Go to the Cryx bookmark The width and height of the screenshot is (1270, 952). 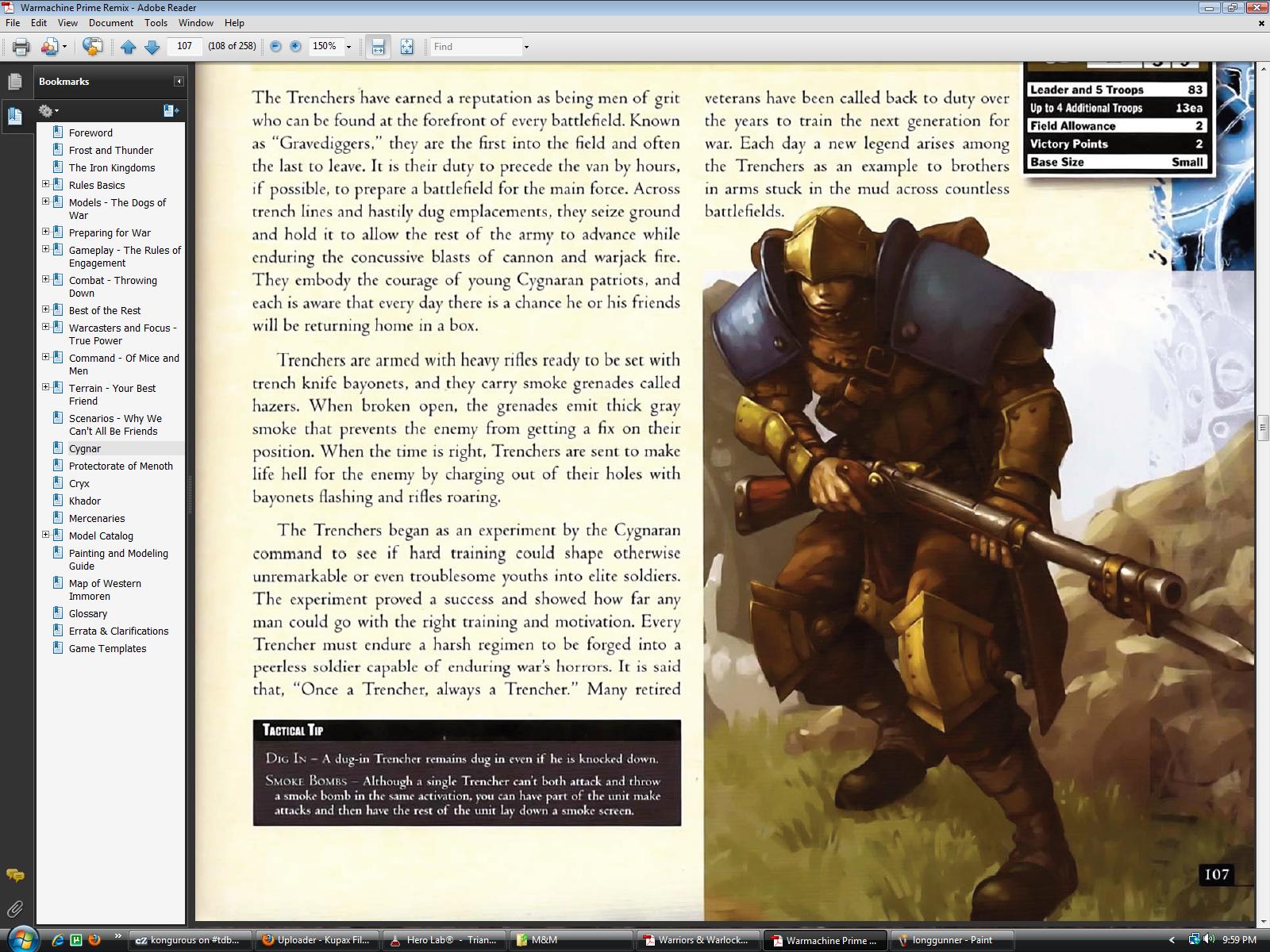(x=79, y=484)
